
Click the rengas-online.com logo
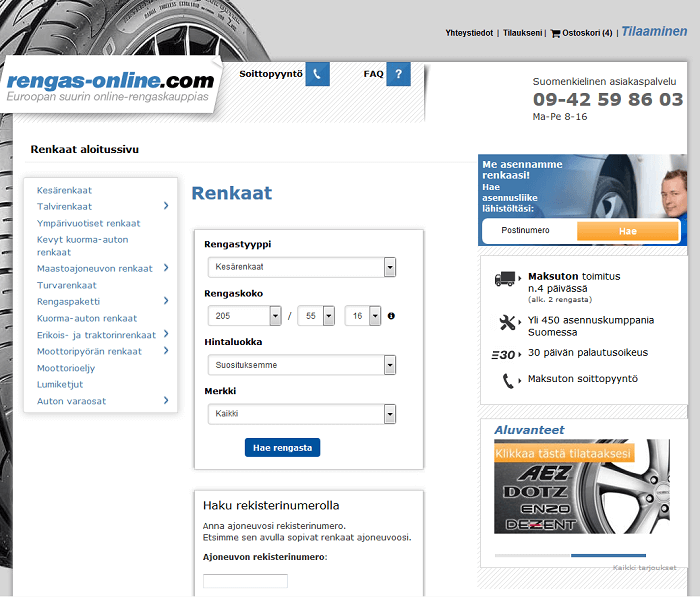tap(110, 87)
